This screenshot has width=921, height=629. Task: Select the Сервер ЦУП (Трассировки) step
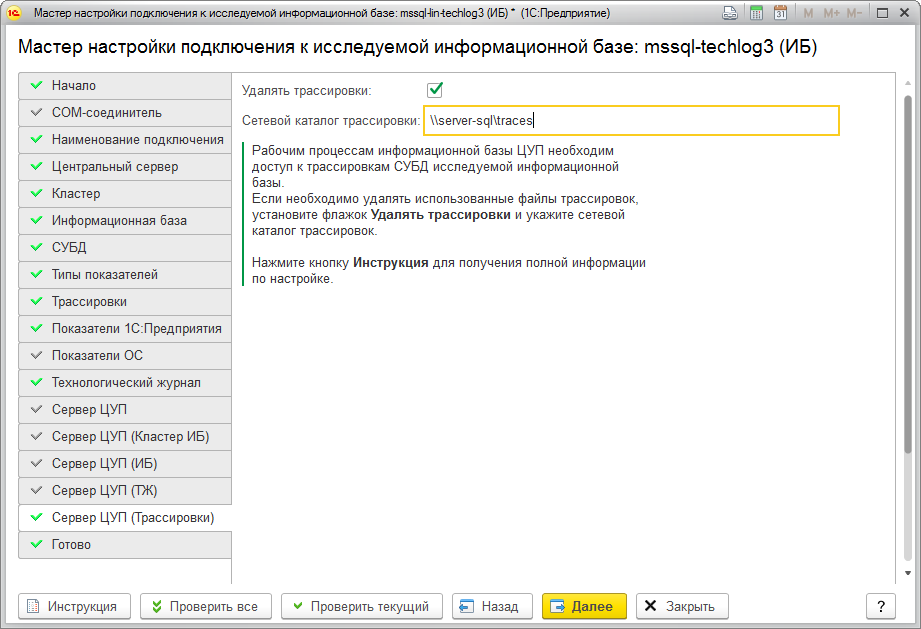pos(125,518)
